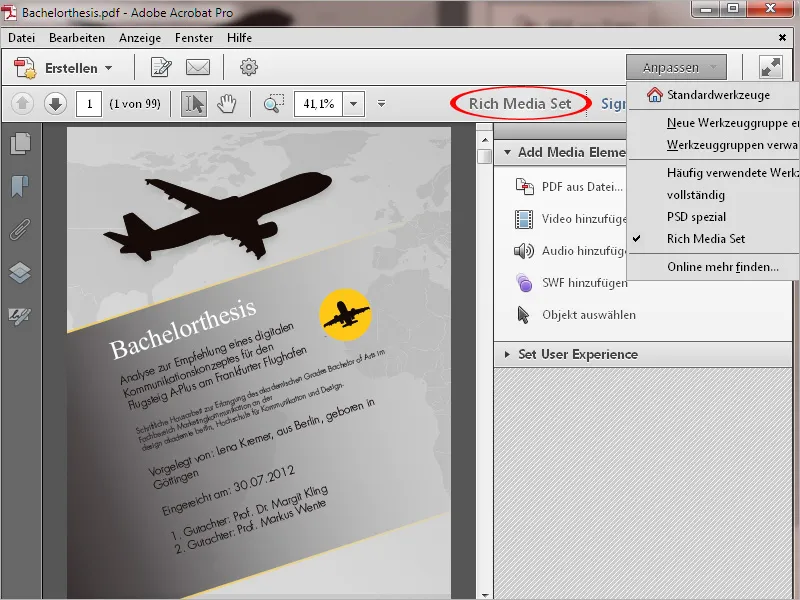Click the PDF aus Datei icon
Viewport: 800px width, 600px height.
[x=524, y=187]
